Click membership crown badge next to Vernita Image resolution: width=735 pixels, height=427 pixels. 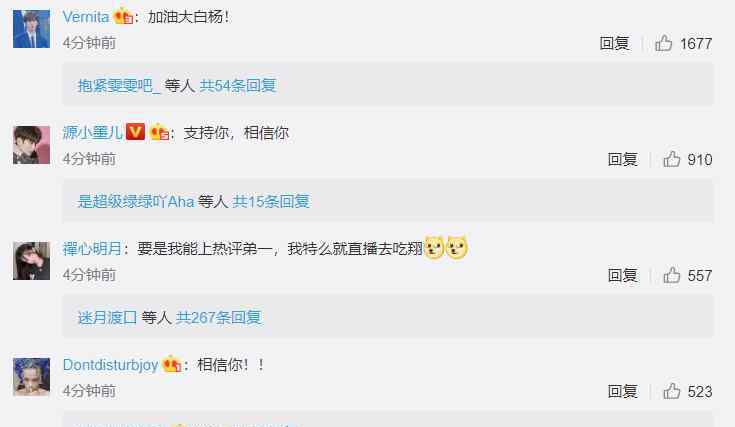123,17
